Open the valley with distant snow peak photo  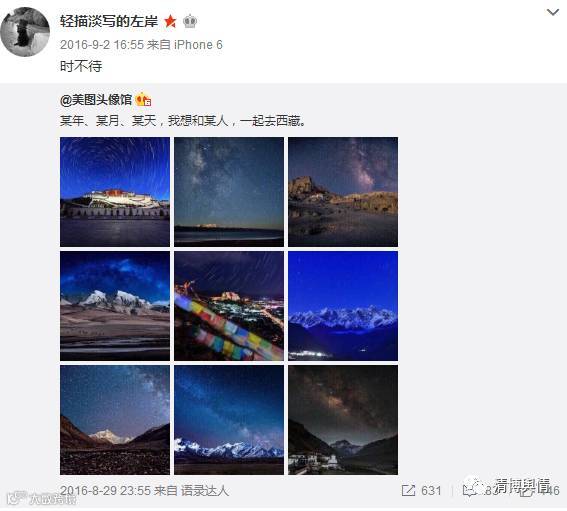tap(115, 420)
